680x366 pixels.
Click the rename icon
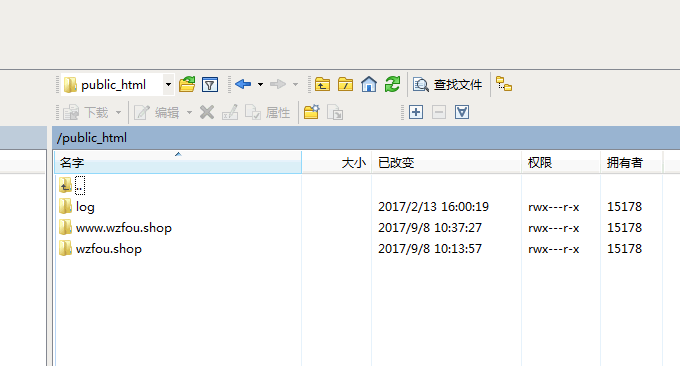point(230,112)
